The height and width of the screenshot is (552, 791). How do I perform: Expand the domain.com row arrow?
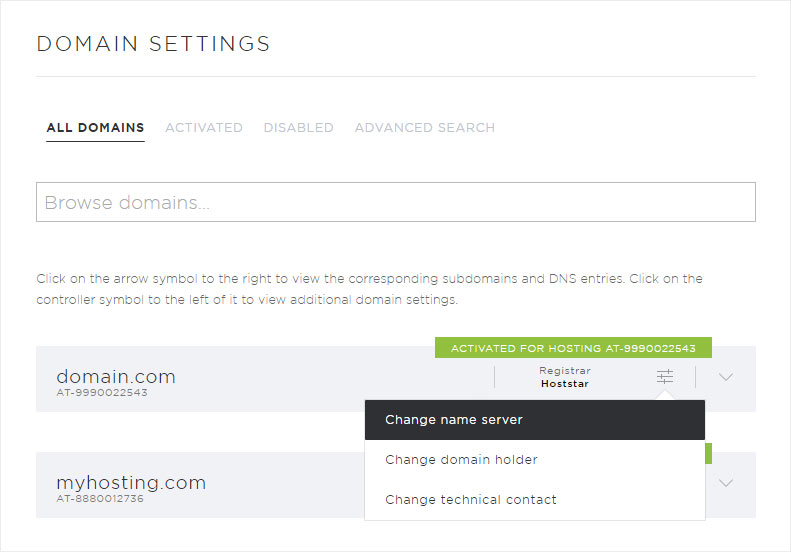coord(726,377)
